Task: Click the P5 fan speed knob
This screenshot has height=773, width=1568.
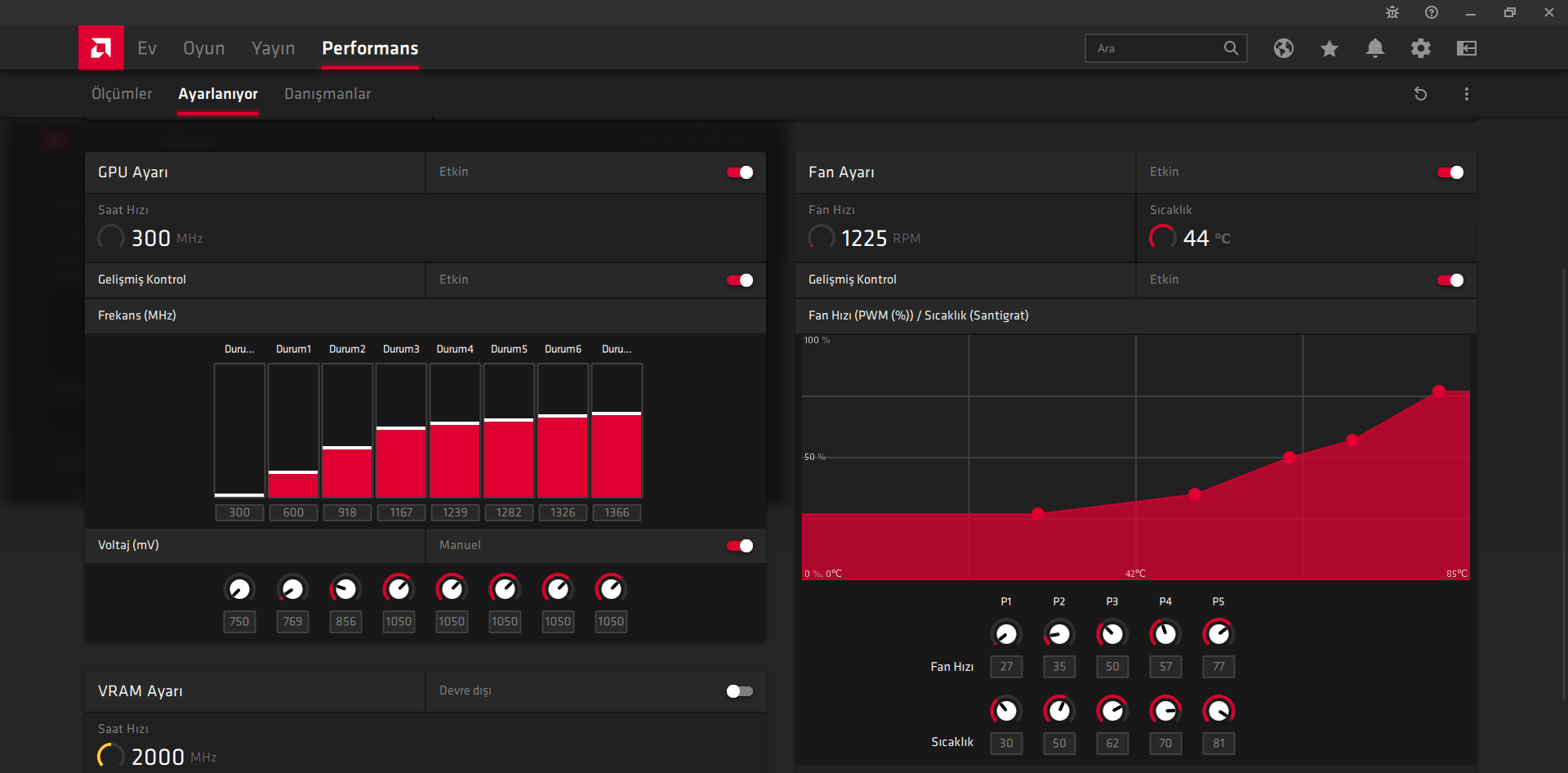Action: pos(1218,633)
